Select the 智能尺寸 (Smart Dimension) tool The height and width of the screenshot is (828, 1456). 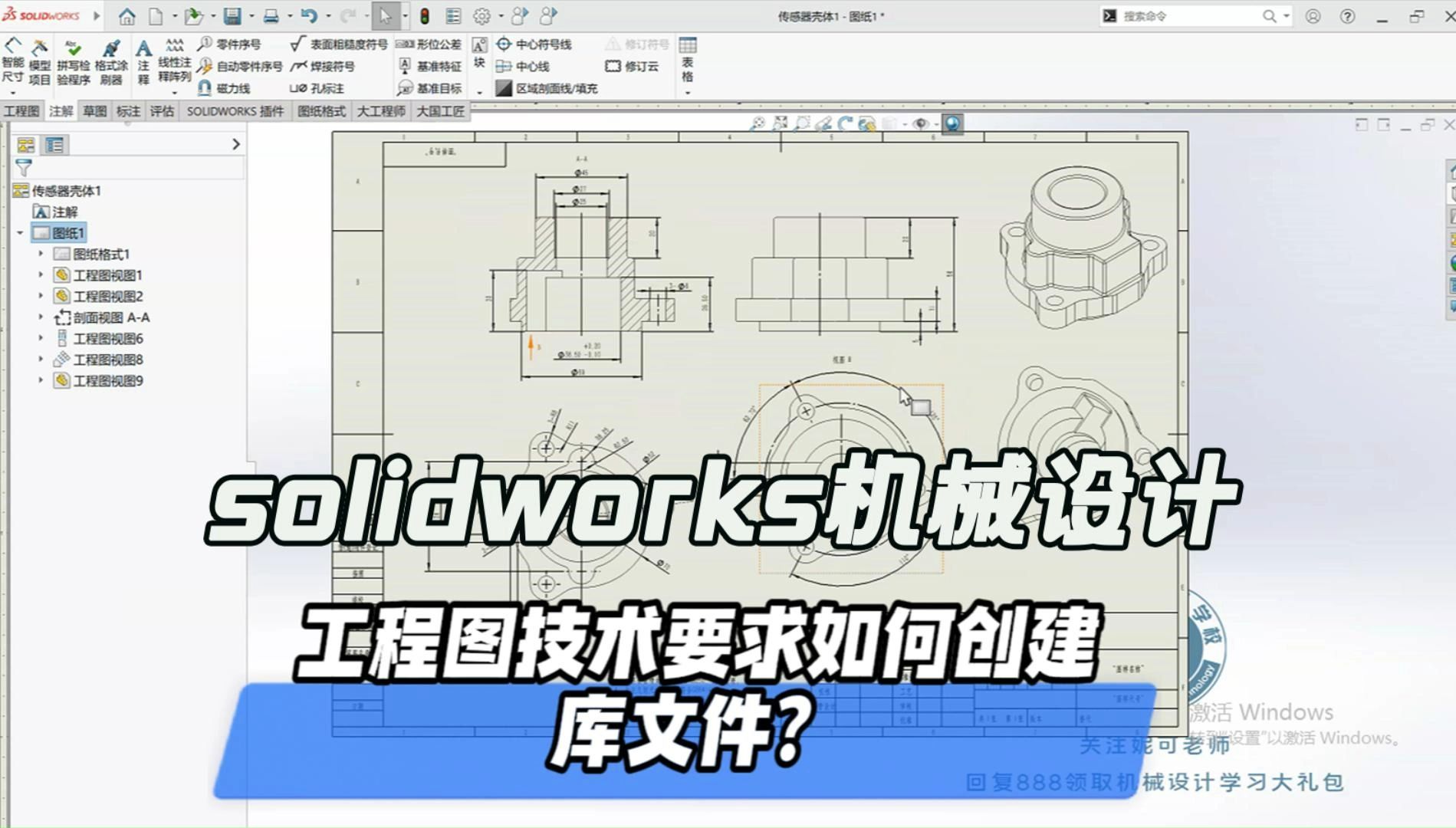[12, 59]
